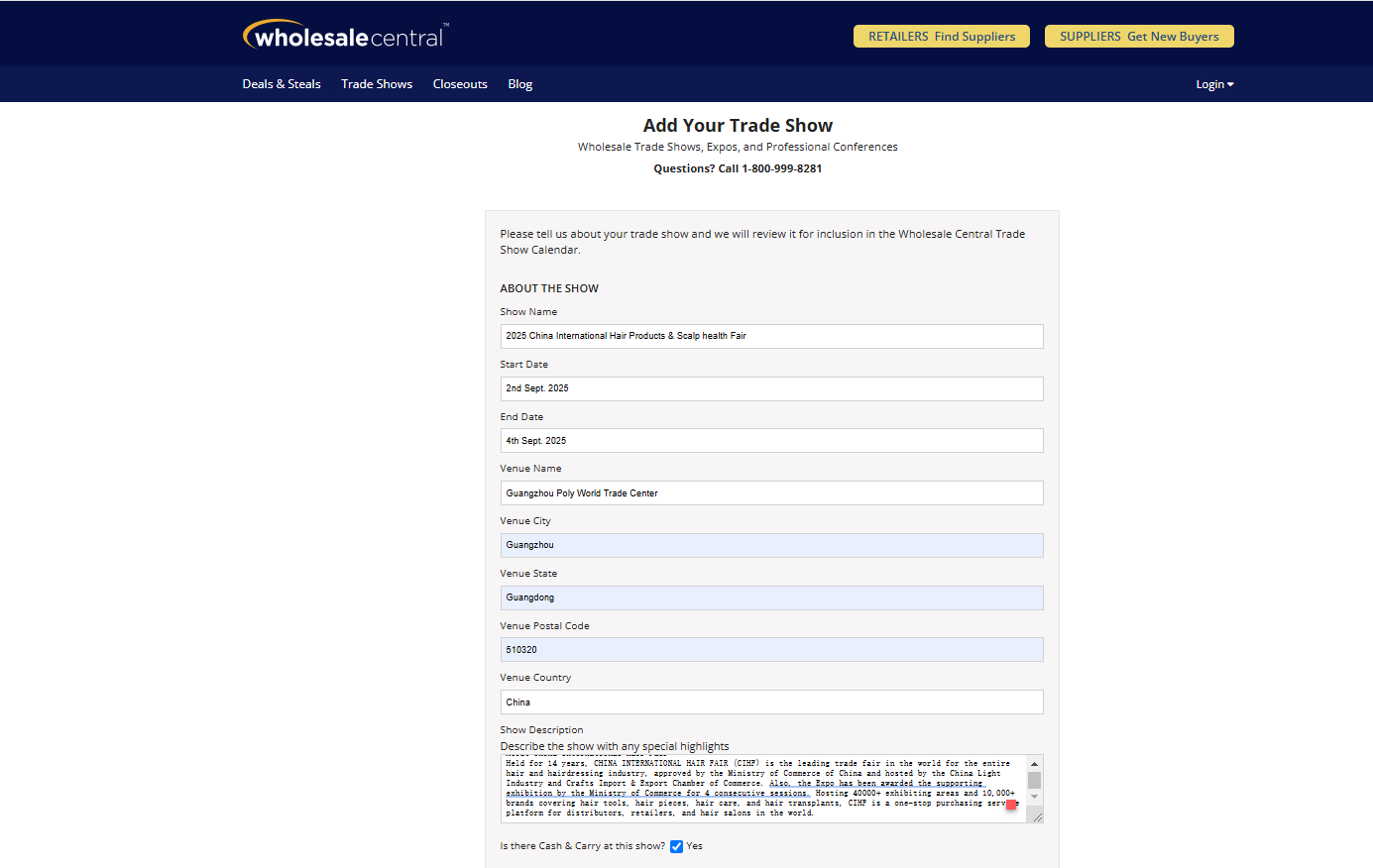Click the textarea resize handle corner
1373x868 pixels.
[1037, 816]
